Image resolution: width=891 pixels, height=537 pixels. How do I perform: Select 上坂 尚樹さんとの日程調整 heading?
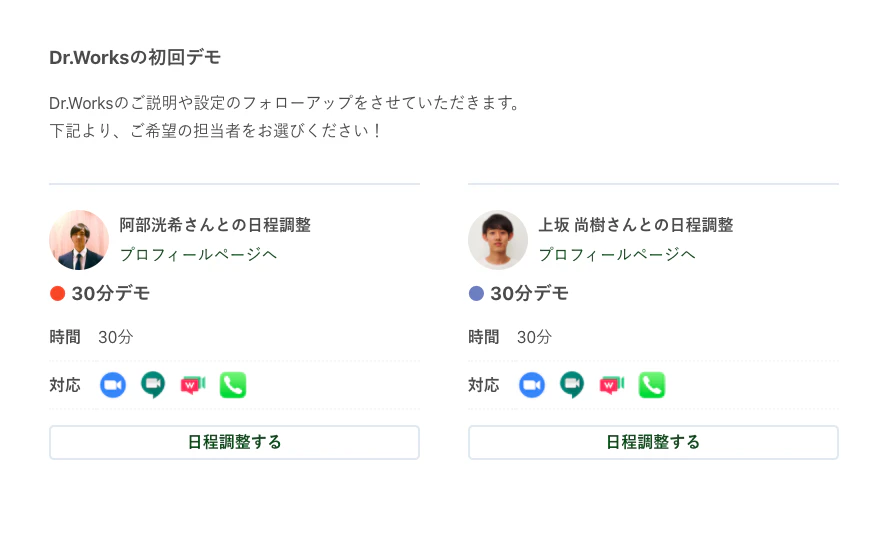click(x=636, y=226)
